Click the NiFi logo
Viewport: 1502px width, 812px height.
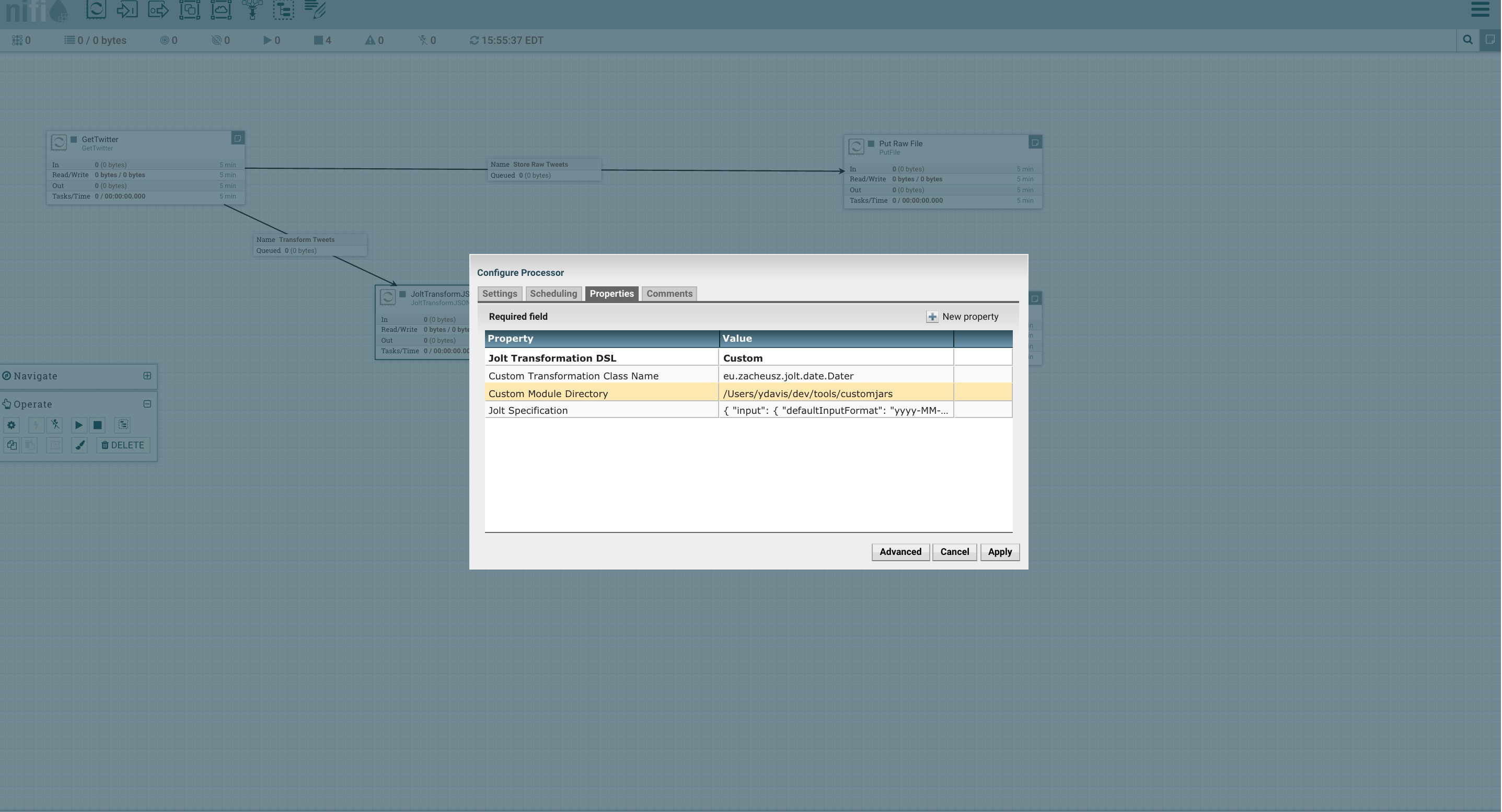(36, 10)
